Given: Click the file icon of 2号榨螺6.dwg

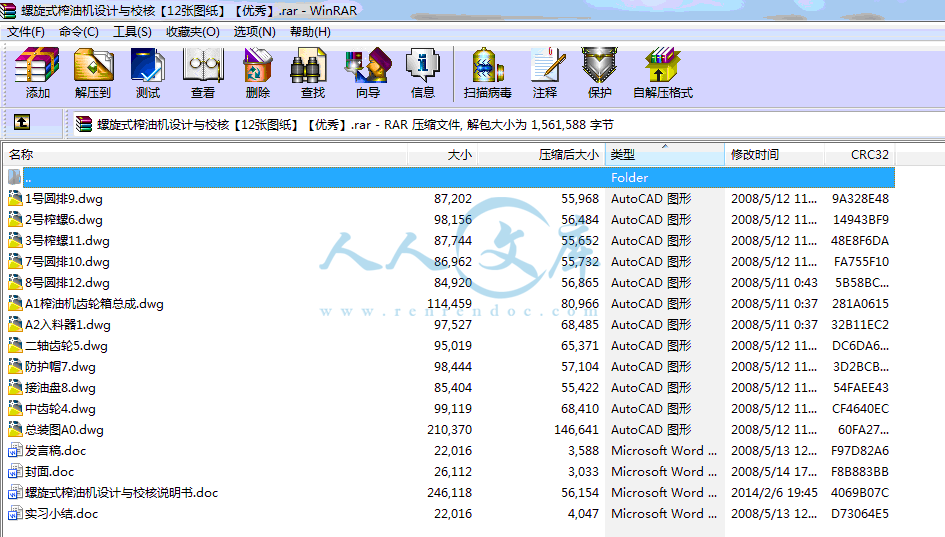Looking at the screenshot, I should coord(15,219).
